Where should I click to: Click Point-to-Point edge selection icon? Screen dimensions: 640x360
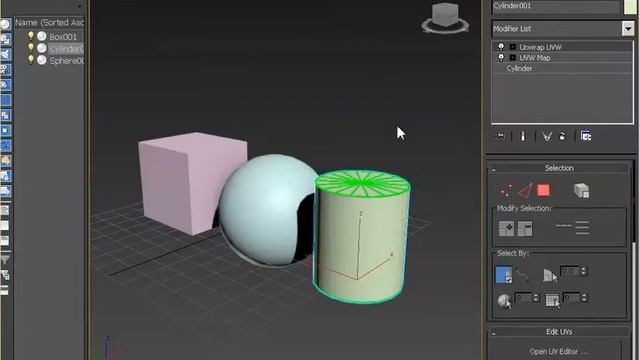click(522, 275)
